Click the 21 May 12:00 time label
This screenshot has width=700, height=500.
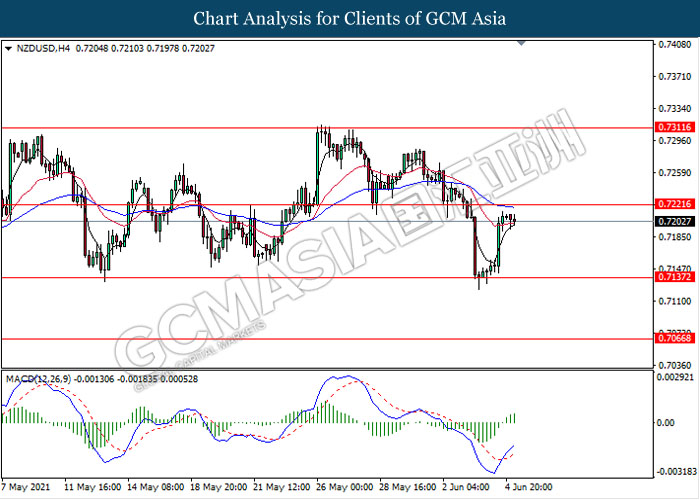[282, 487]
